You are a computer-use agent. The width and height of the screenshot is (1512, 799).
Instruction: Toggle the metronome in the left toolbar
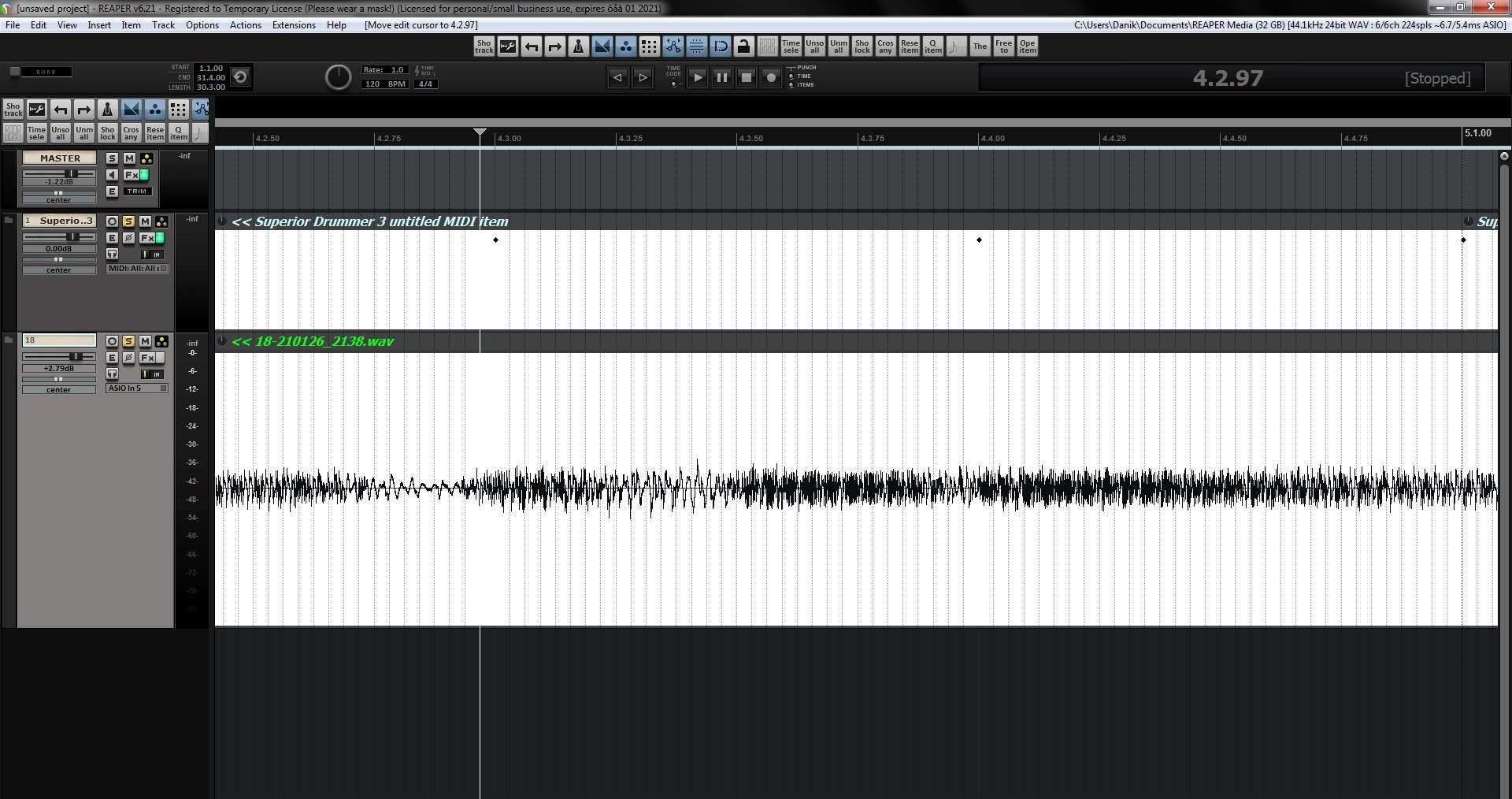pyautogui.click(x=108, y=110)
